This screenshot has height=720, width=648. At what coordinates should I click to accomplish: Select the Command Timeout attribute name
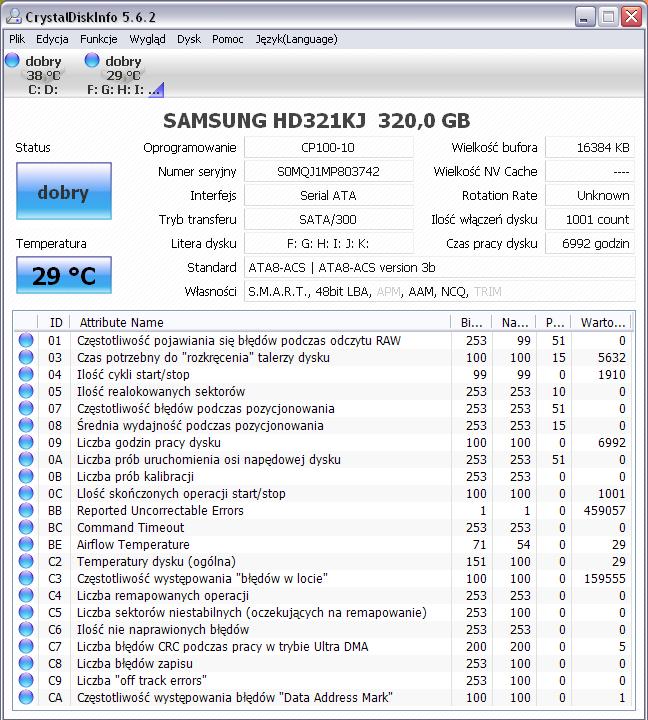click(130, 527)
